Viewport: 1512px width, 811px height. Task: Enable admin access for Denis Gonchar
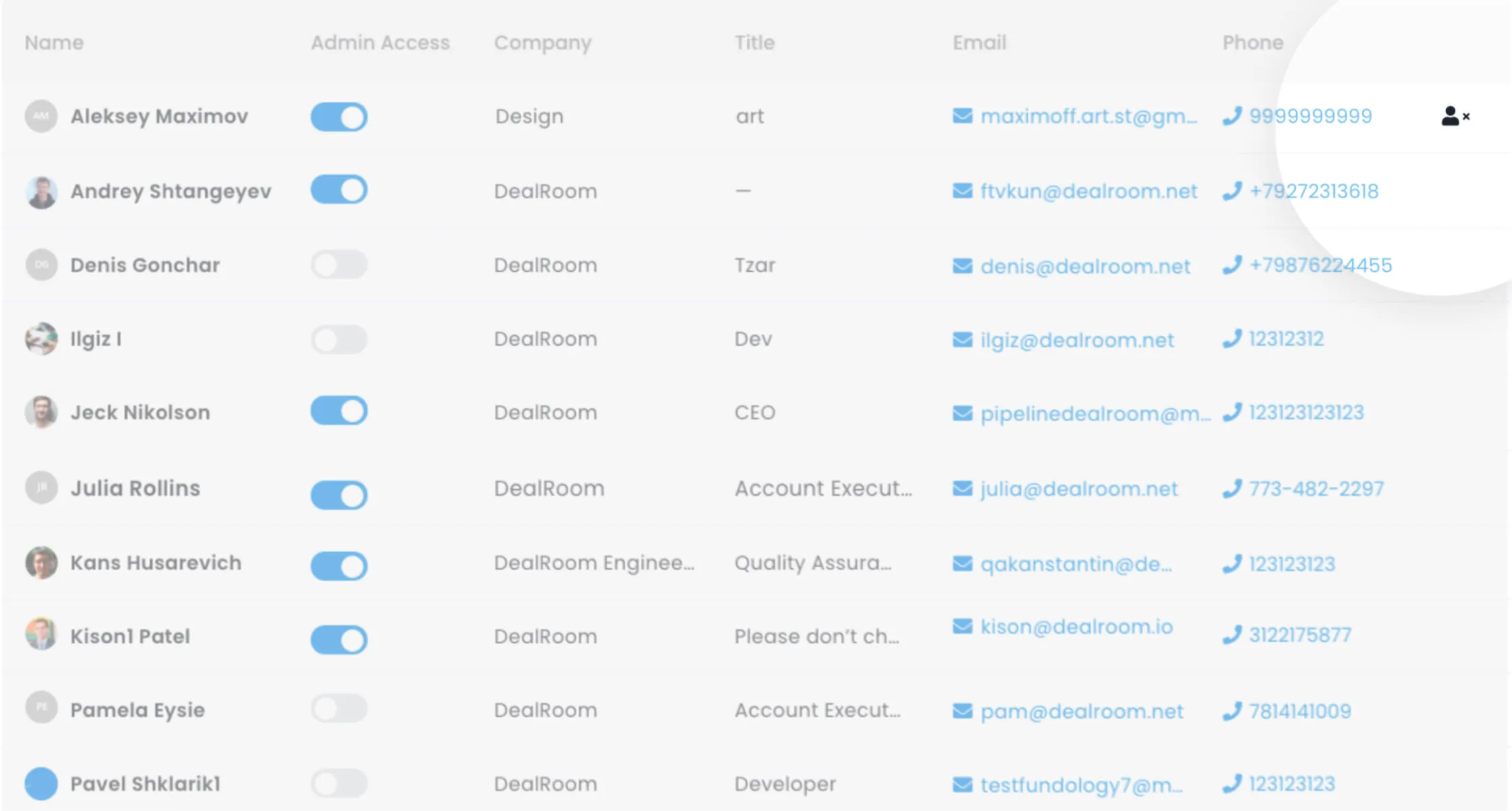click(339, 265)
